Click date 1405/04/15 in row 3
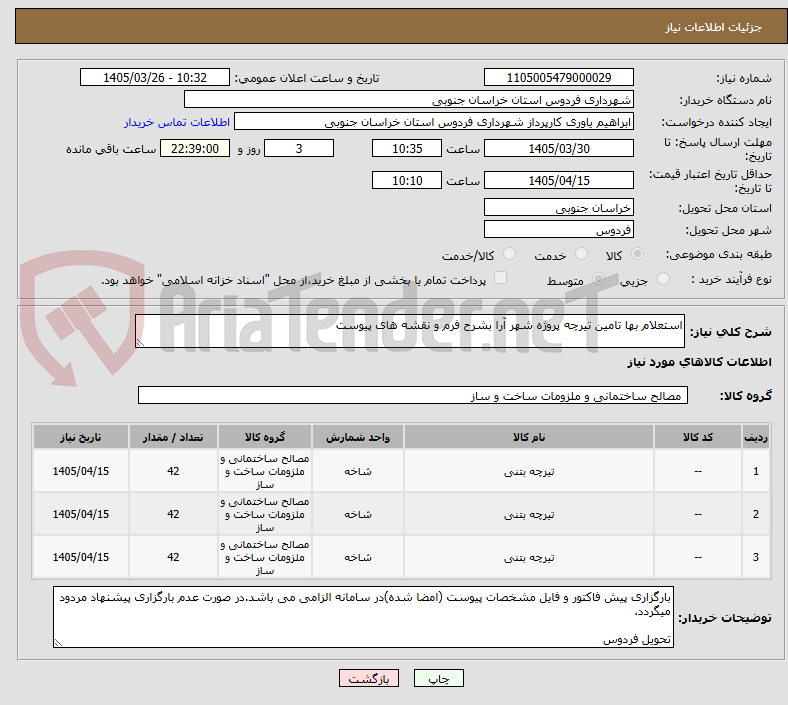Viewport: 788px width, 705px height. point(81,557)
